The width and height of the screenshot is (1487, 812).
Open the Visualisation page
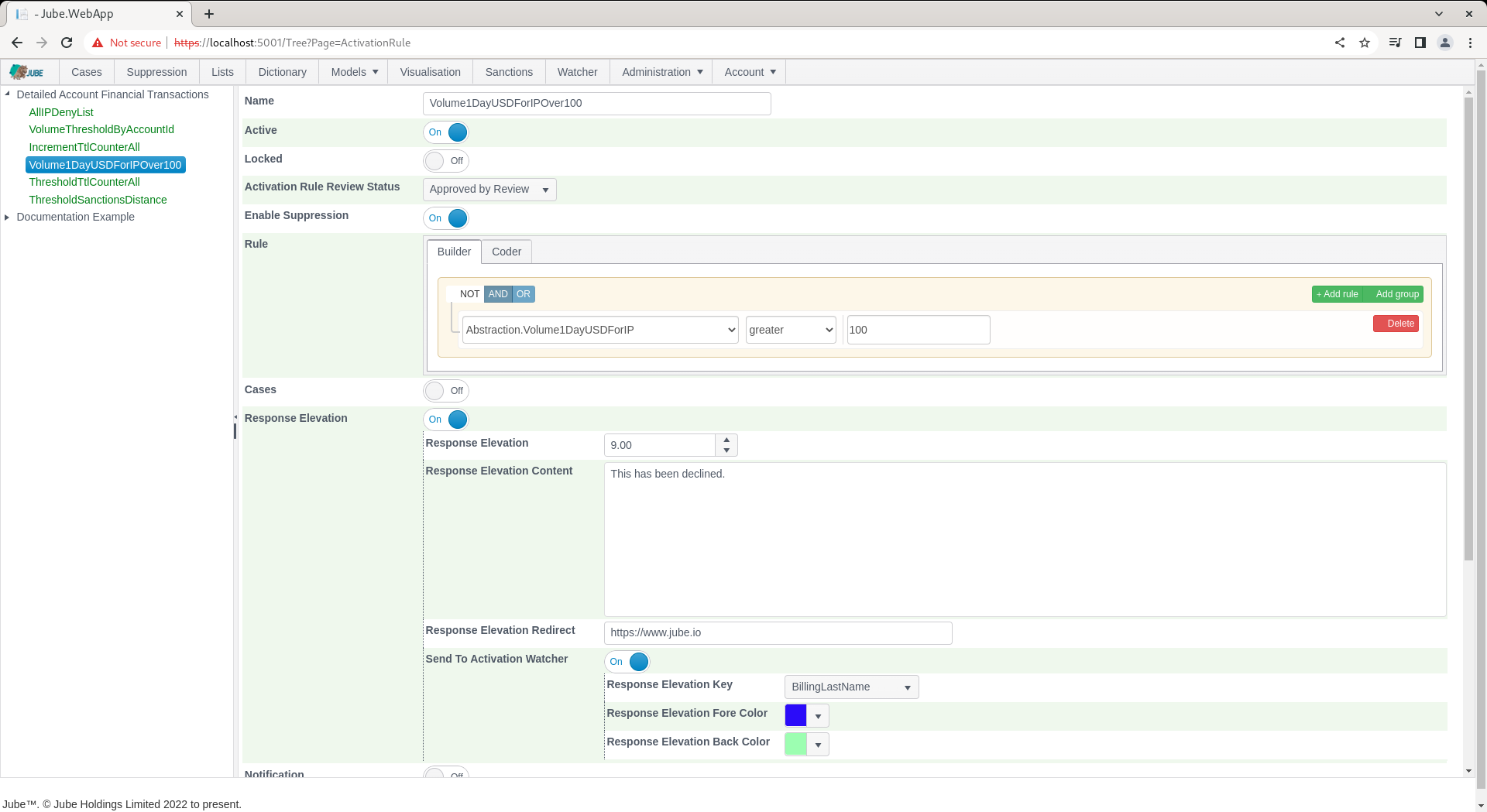coord(430,72)
